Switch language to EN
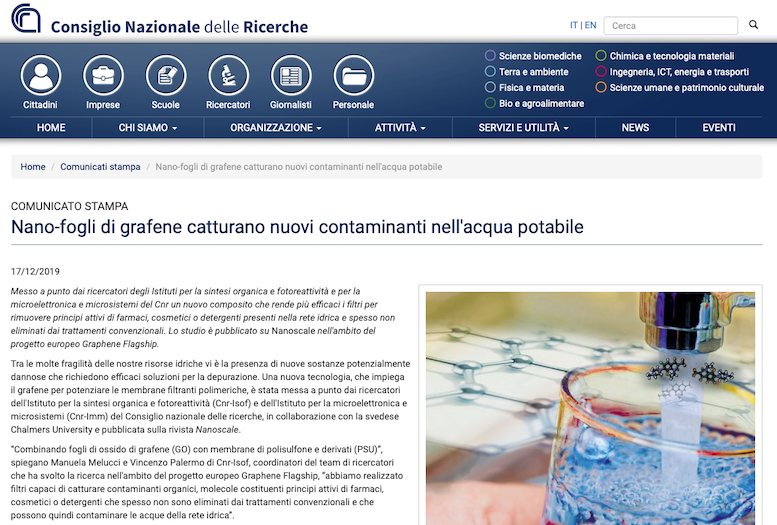 coord(590,25)
